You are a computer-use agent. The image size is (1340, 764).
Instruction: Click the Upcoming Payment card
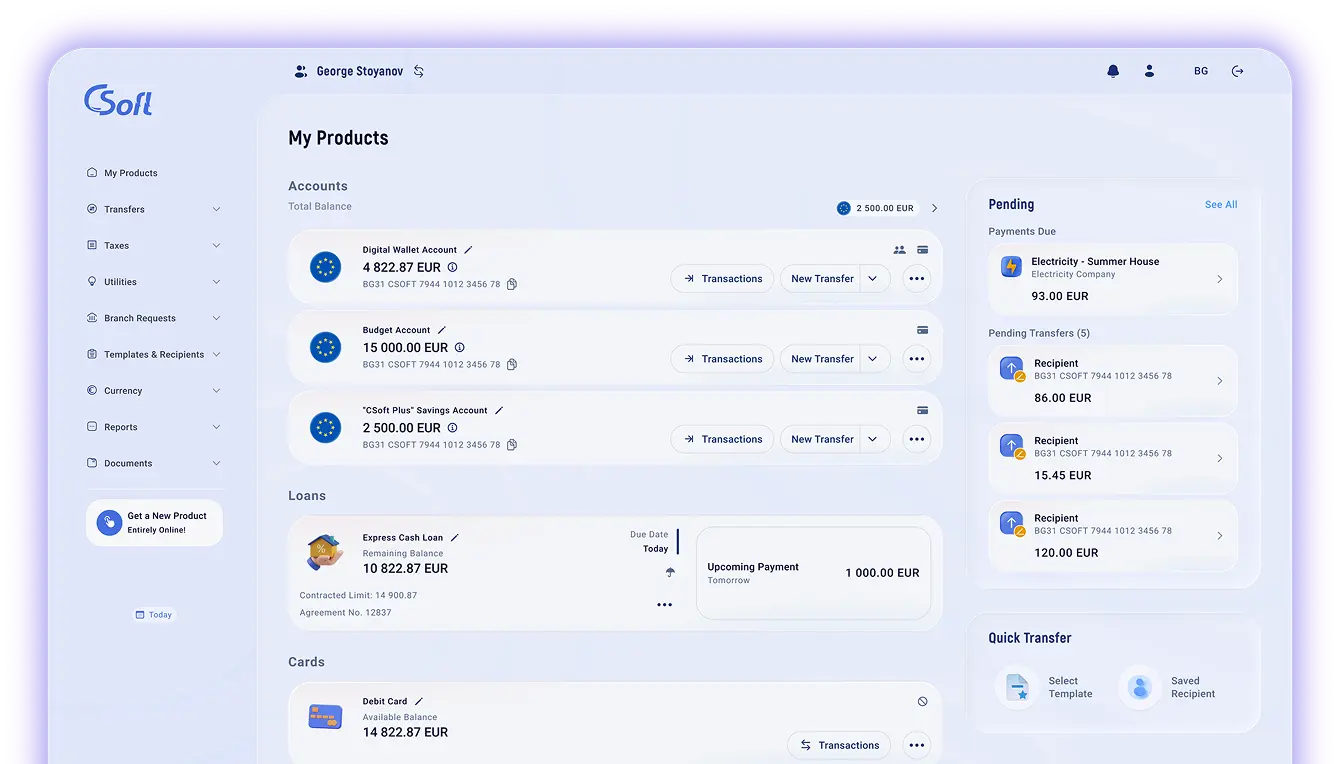(x=813, y=573)
